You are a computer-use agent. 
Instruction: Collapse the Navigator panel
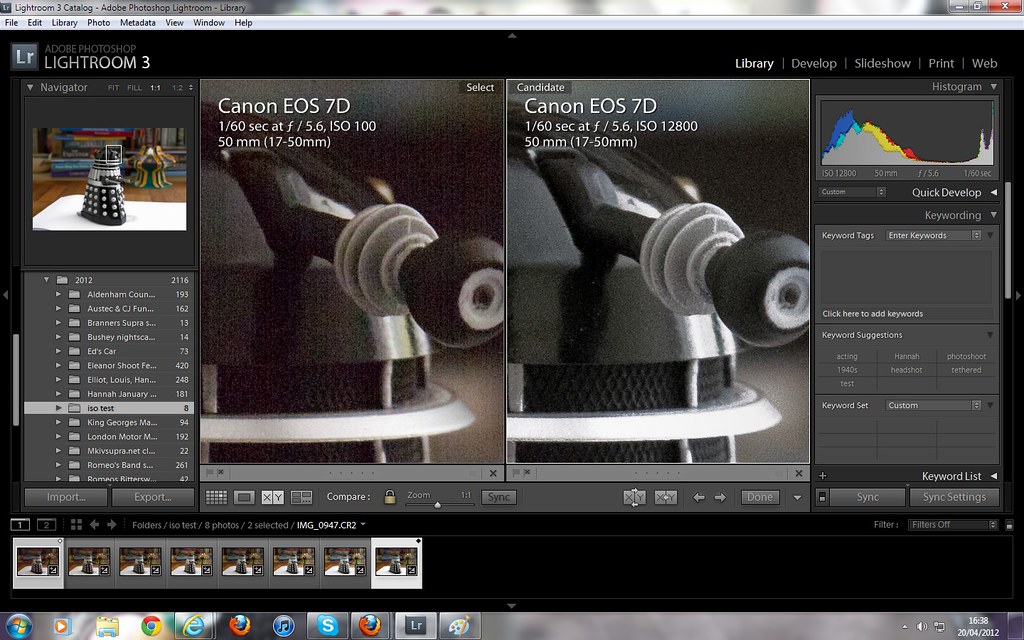click(31, 88)
